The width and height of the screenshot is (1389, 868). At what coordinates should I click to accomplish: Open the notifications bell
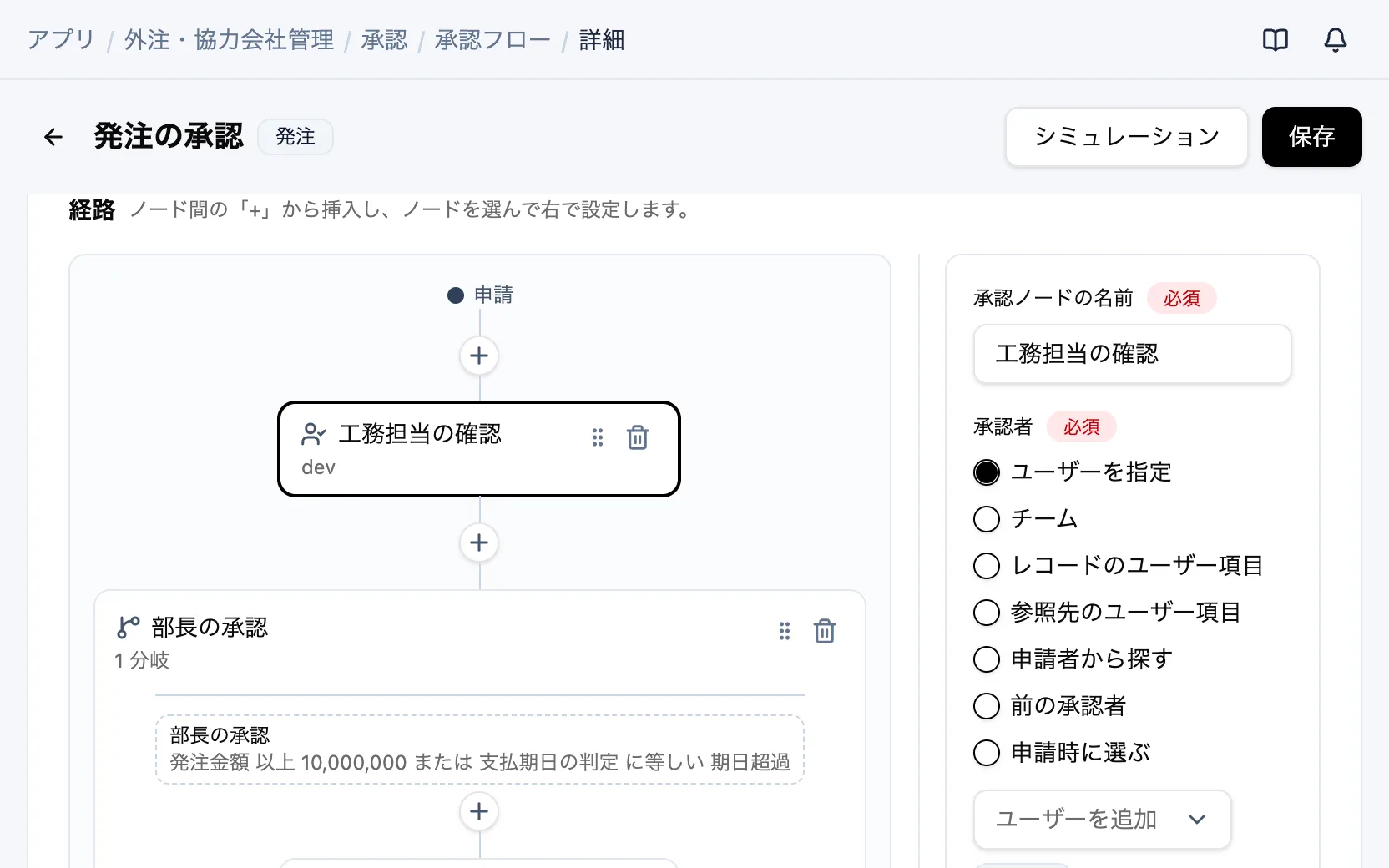pyautogui.click(x=1336, y=40)
